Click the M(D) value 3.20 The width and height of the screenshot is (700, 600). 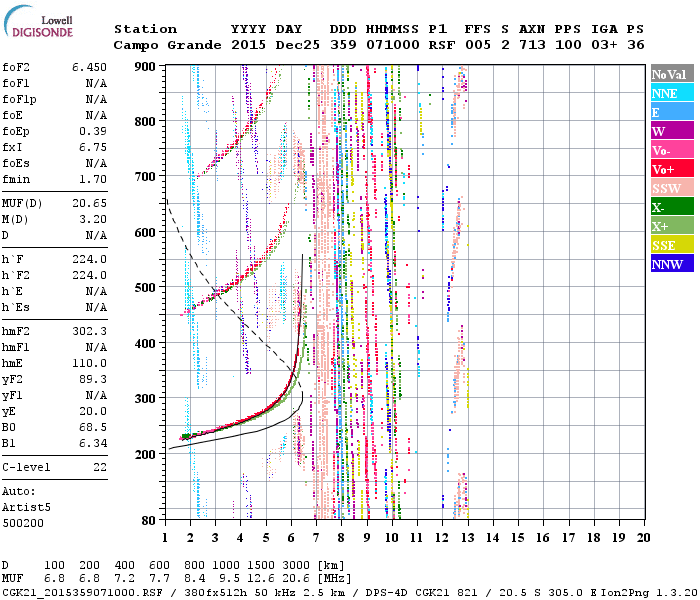(x=93, y=219)
